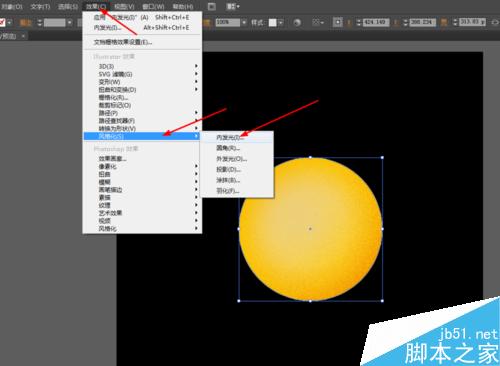The width and height of the screenshot is (500, 366).
Task: Click the yellow circle on the artboard
Action: pos(311,229)
